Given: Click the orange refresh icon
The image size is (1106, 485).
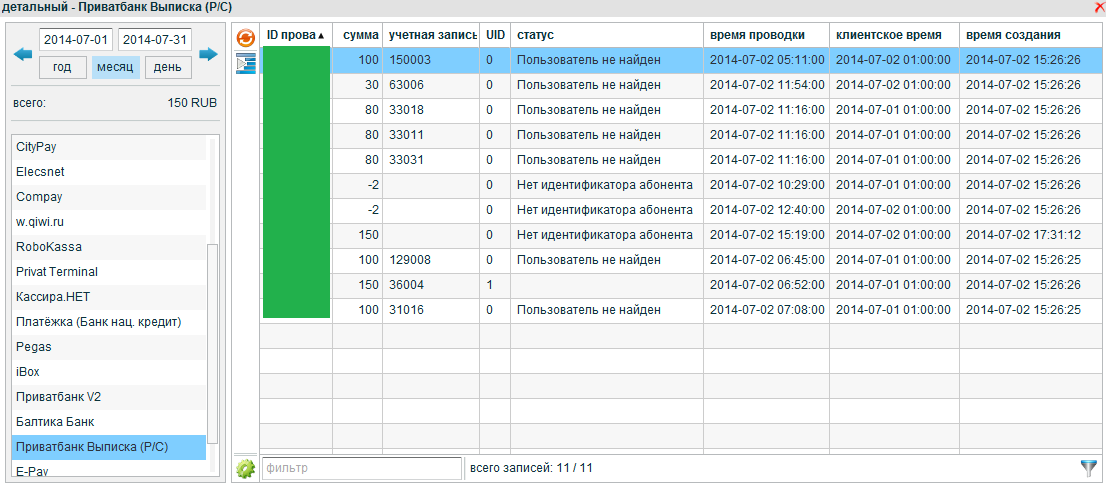Looking at the screenshot, I should (245, 38).
